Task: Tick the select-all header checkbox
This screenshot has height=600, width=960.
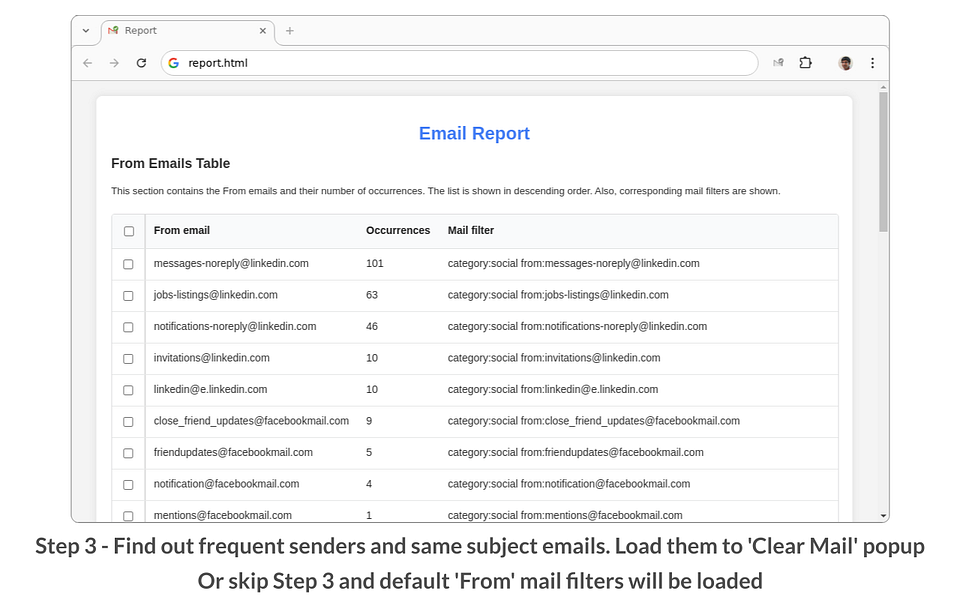Action: pyautogui.click(x=129, y=231)
